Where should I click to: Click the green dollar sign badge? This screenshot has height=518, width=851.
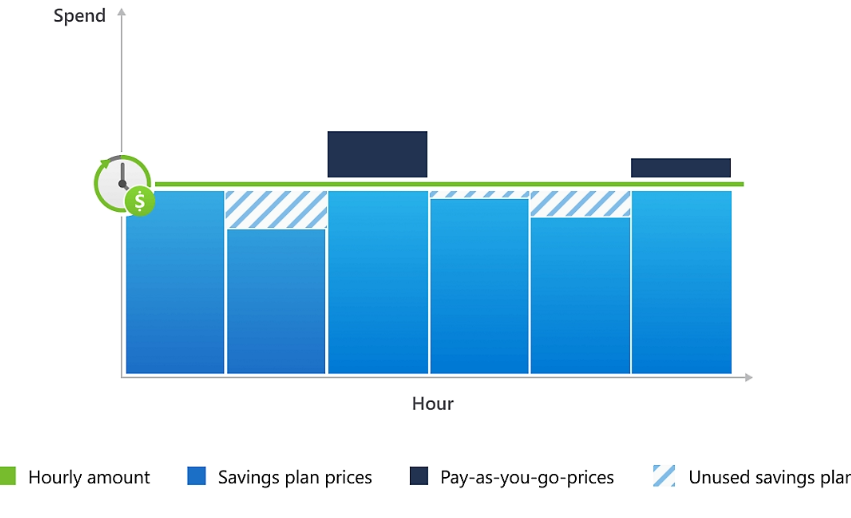[140, 201]
